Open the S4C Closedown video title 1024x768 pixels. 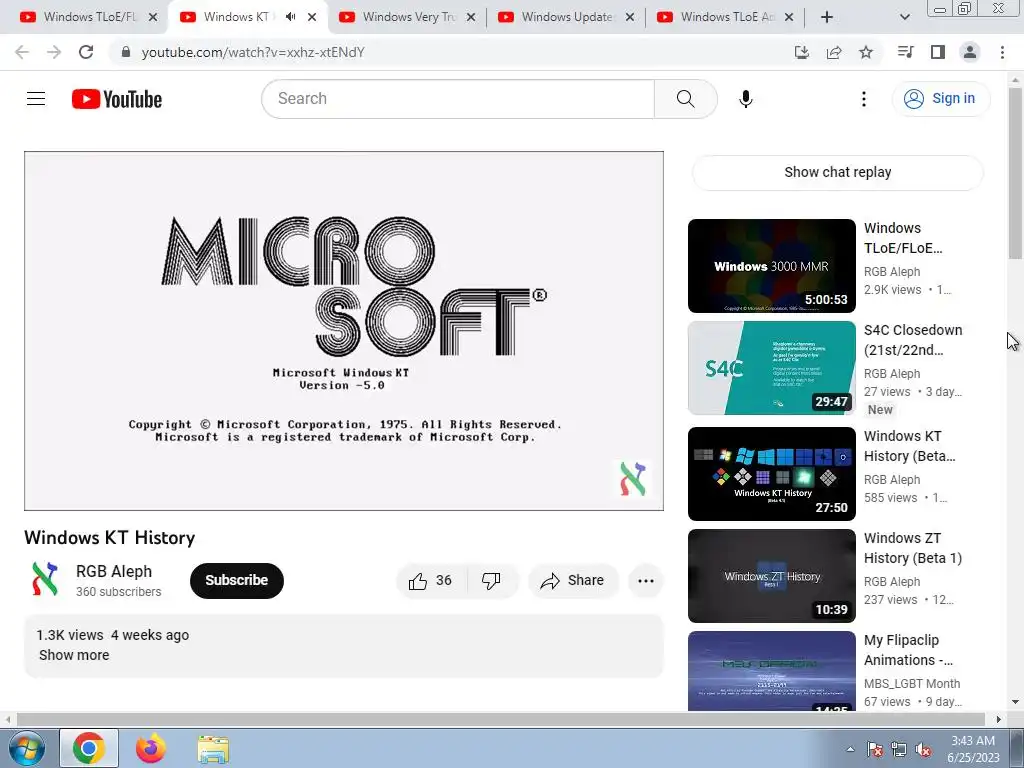click(913, 340)
